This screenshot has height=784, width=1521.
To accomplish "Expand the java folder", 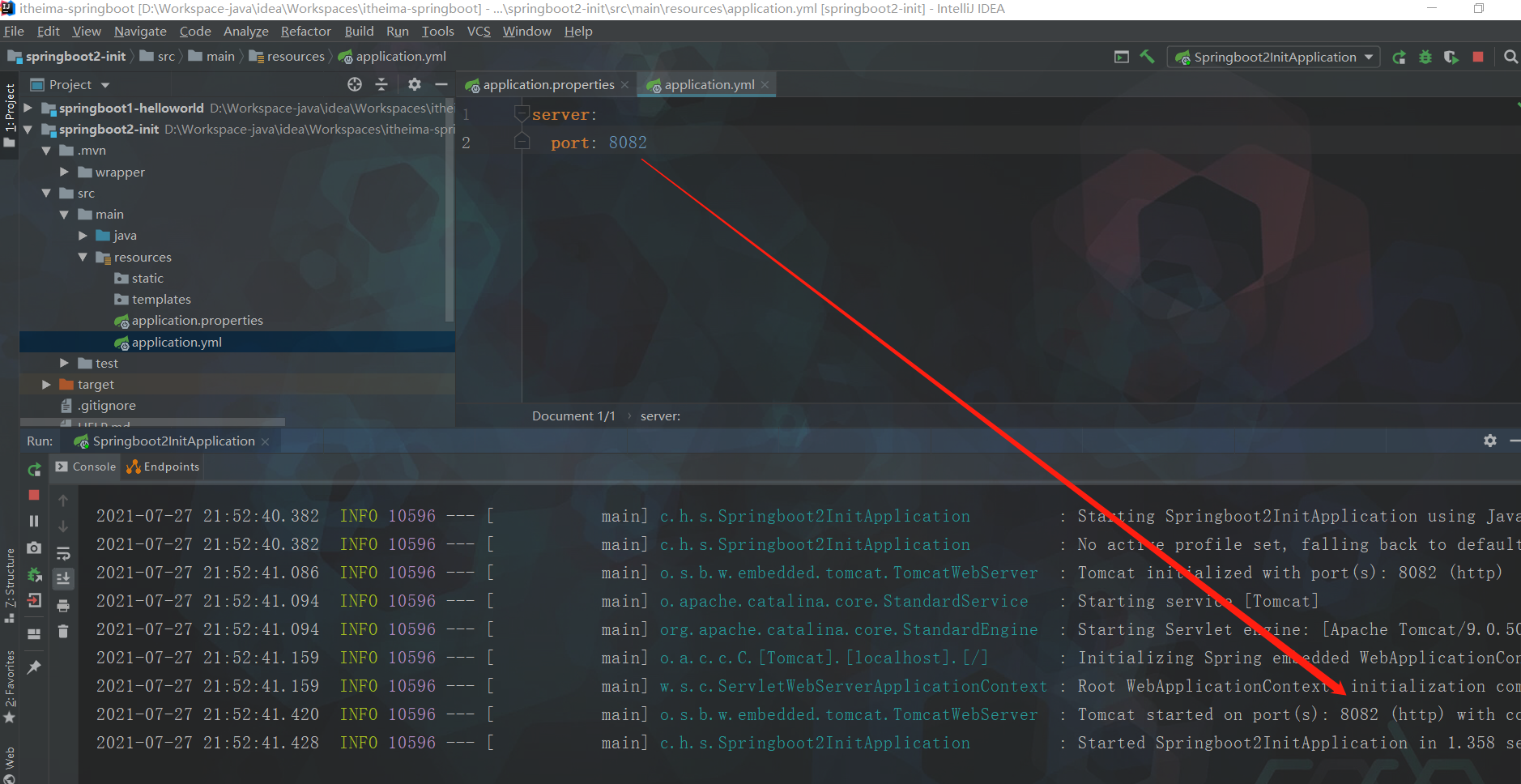I will pos(83,236).
